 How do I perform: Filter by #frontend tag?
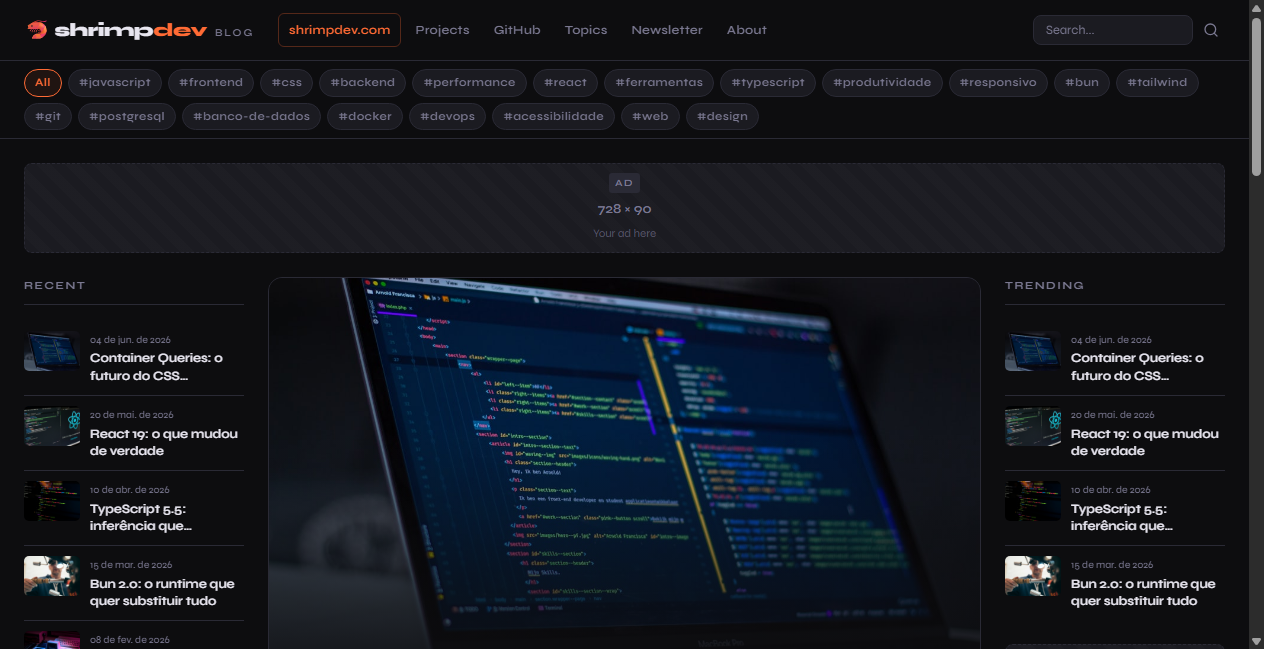point(211,83)
